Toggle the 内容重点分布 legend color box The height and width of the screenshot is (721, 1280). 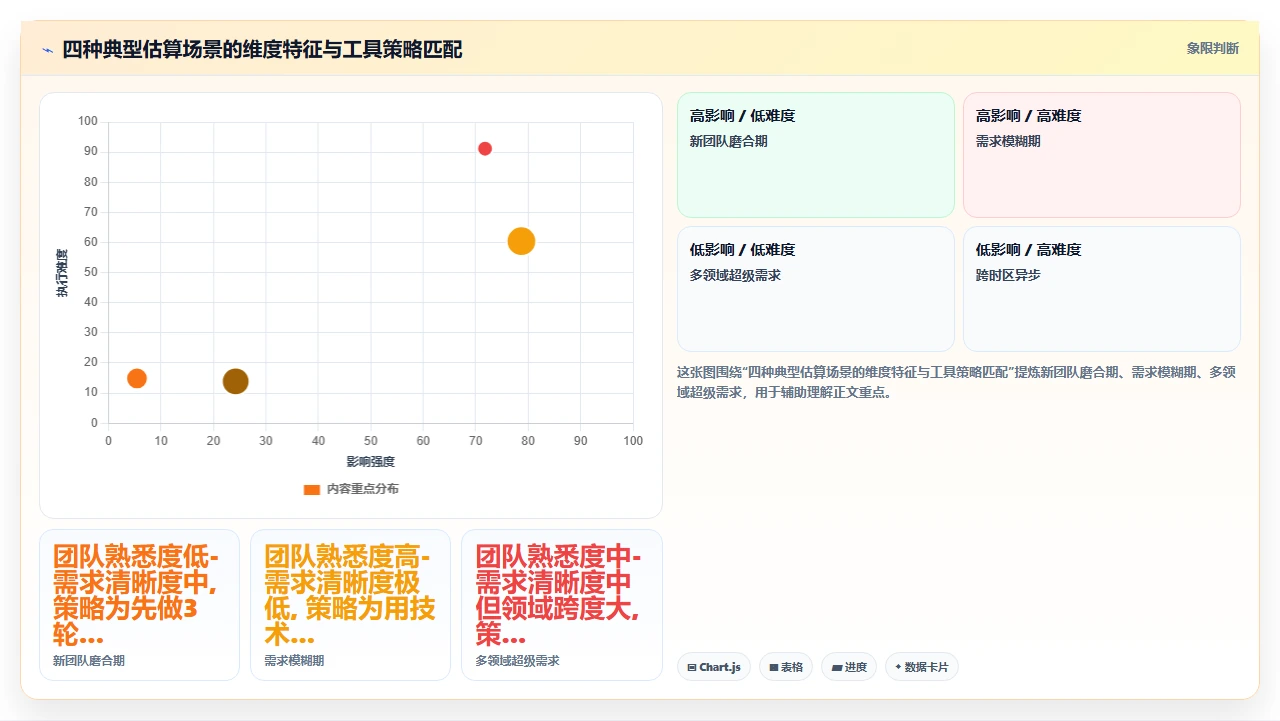click(x=312, y=489)
